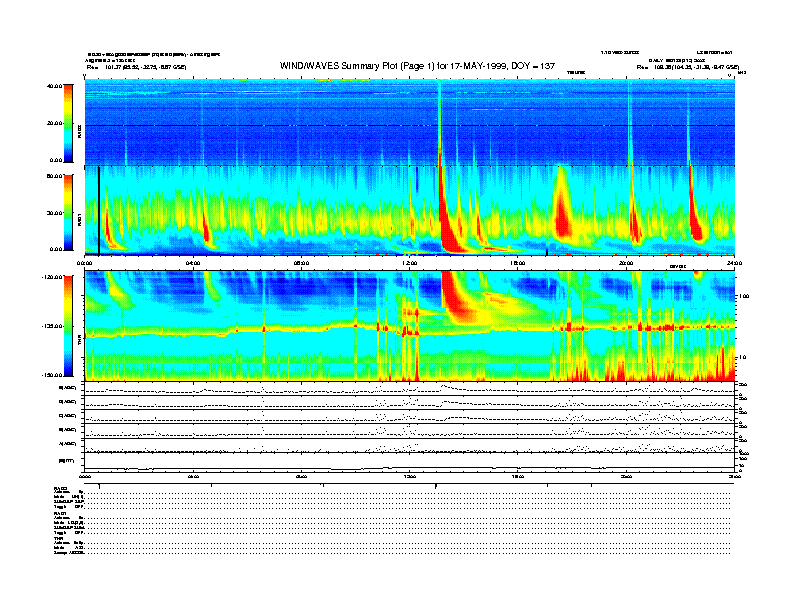Click the black horizontal line in RAD2 panel

pos(410,125)
